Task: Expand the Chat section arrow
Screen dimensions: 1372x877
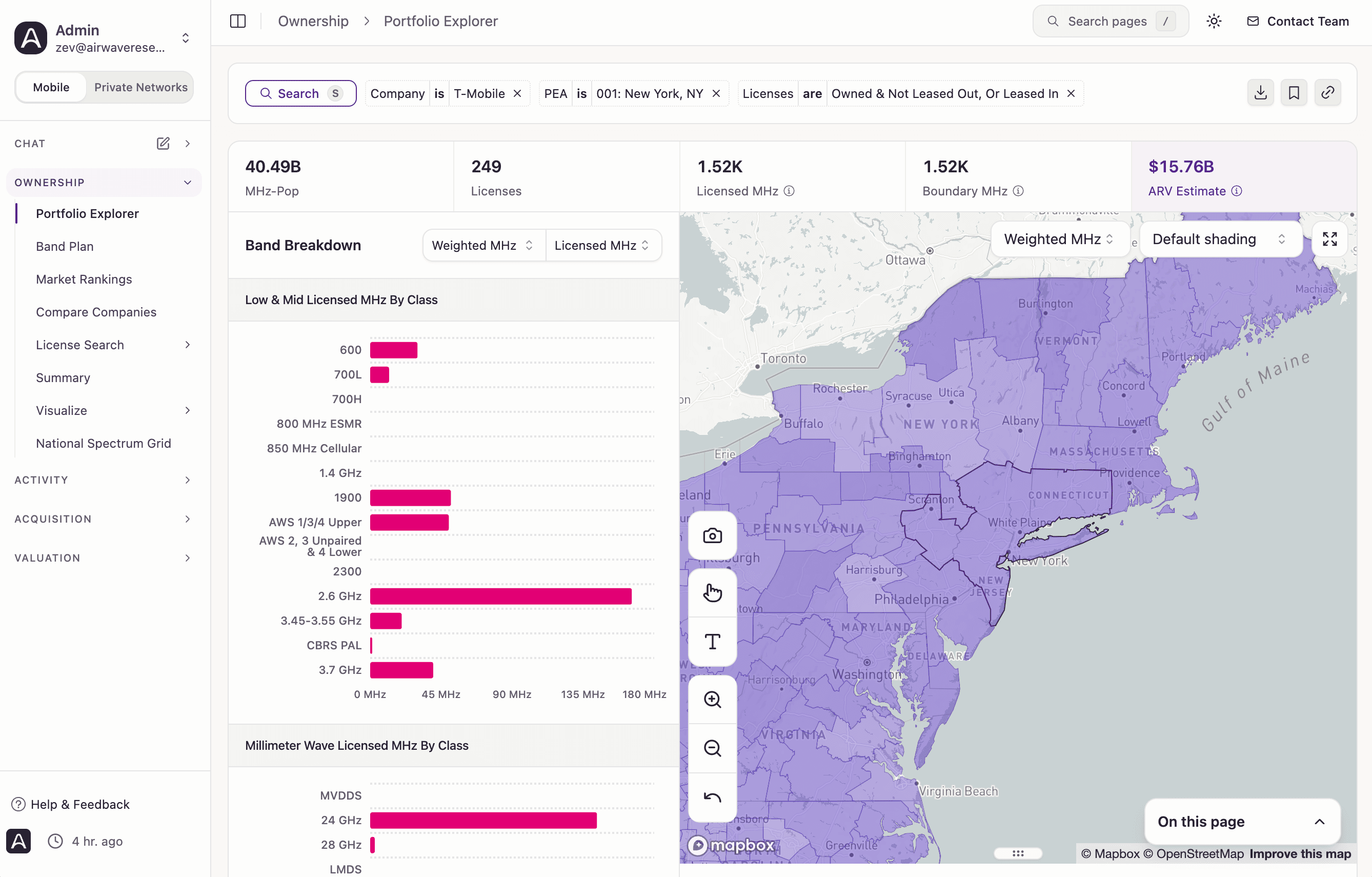Action: [x=188, y=144]
